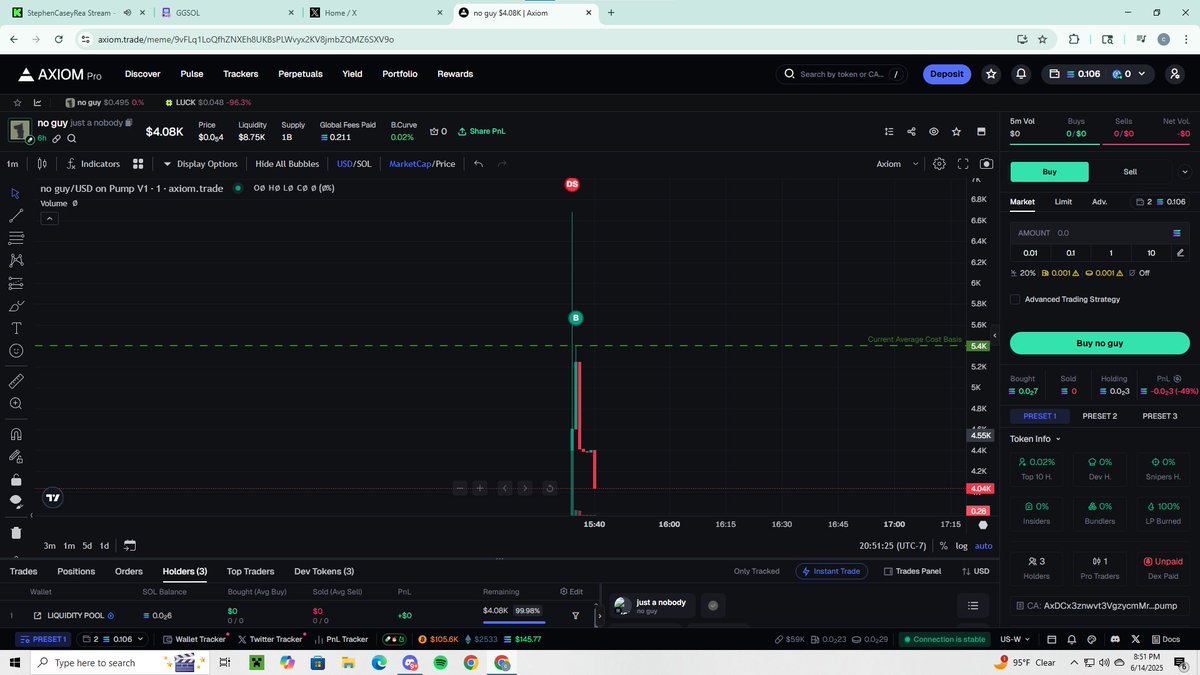Toggle the eye visibility icon above chart
The width and height of the screenshot is (1200, 675).
933,131
